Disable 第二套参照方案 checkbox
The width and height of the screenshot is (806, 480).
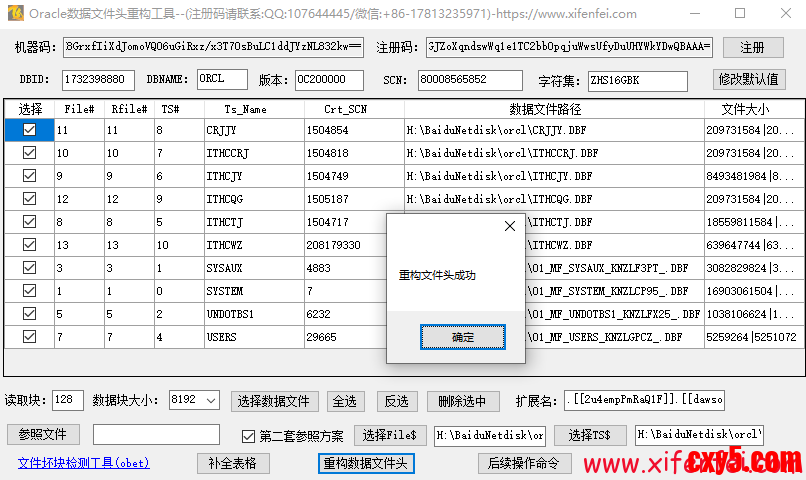(x=248, y=436)
